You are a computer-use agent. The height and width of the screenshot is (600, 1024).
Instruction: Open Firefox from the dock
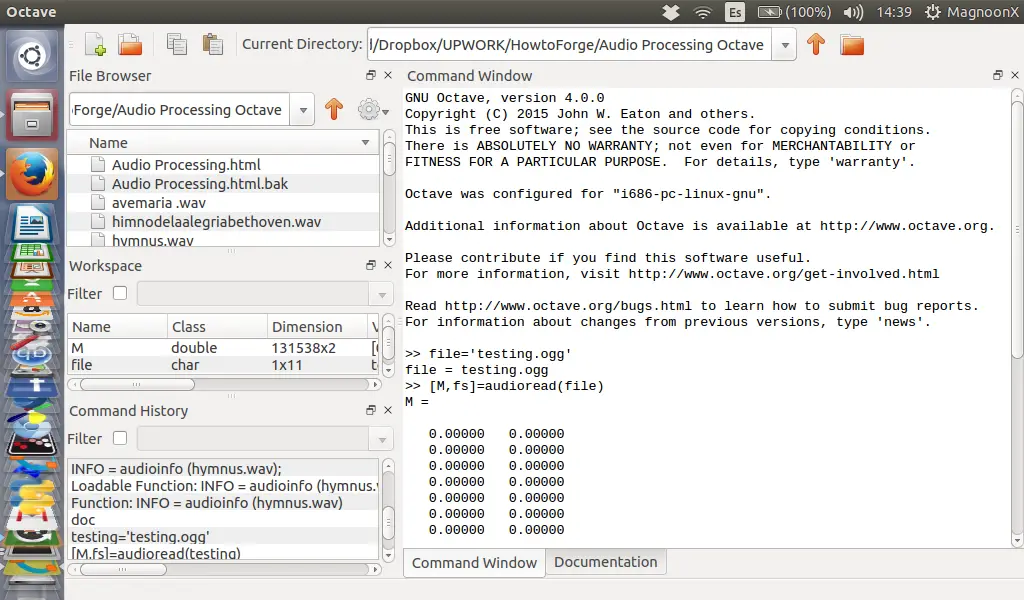point(31,174)
